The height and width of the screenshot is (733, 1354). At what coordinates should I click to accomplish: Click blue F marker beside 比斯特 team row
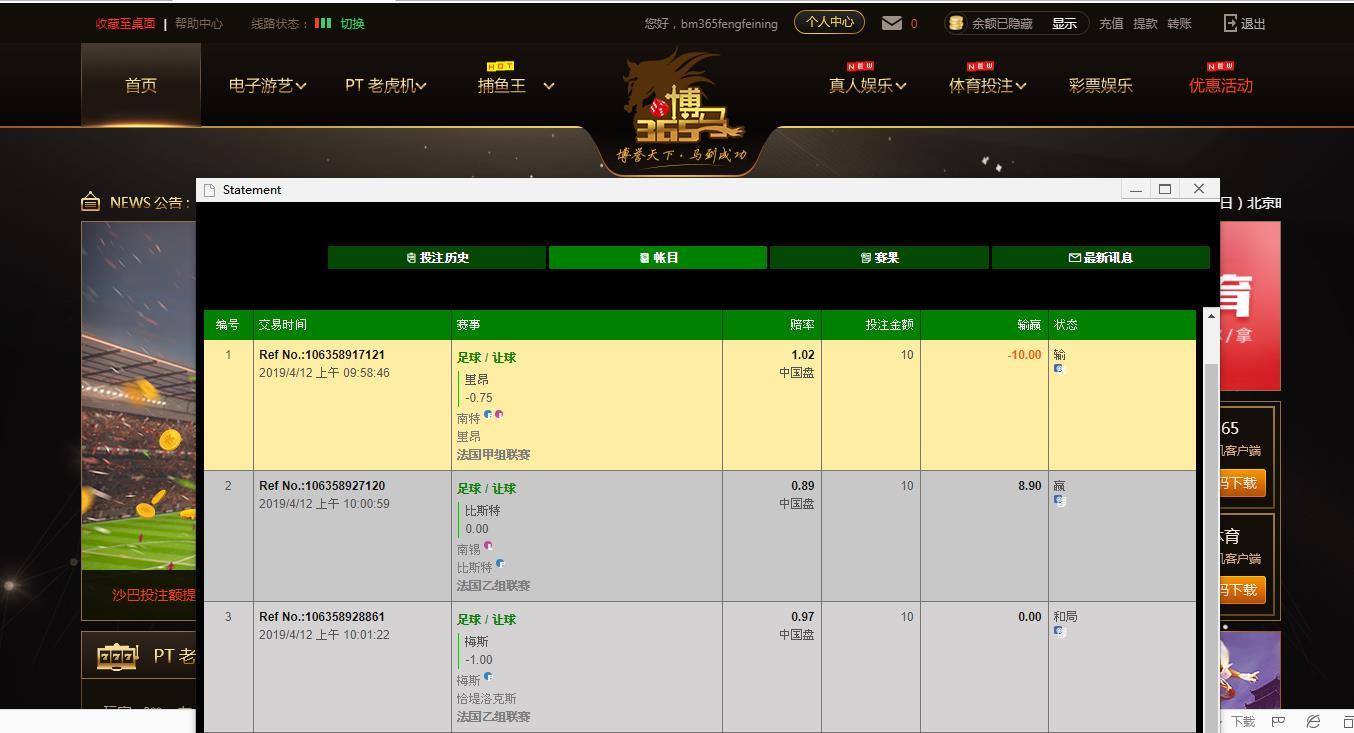tap(500, 564)
